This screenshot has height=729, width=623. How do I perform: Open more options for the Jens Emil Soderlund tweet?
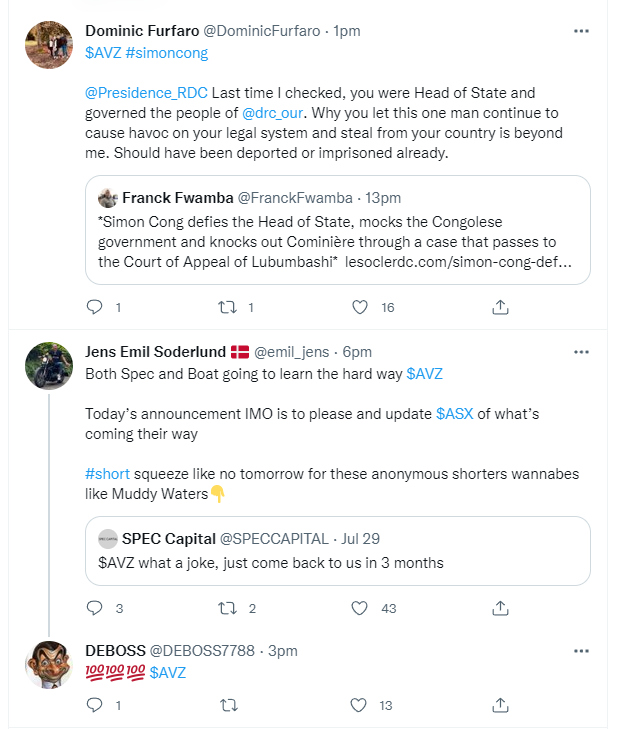click(581, 352)
